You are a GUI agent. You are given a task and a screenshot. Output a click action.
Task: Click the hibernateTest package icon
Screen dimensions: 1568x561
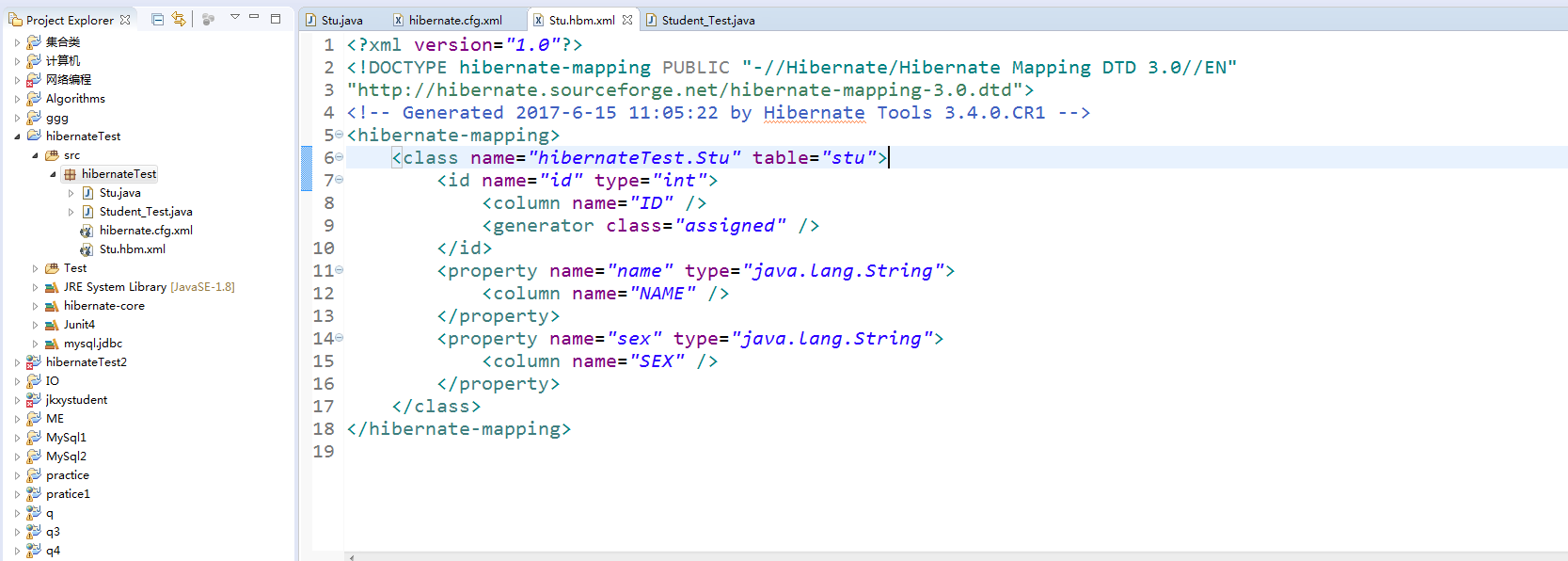(70, 174)
